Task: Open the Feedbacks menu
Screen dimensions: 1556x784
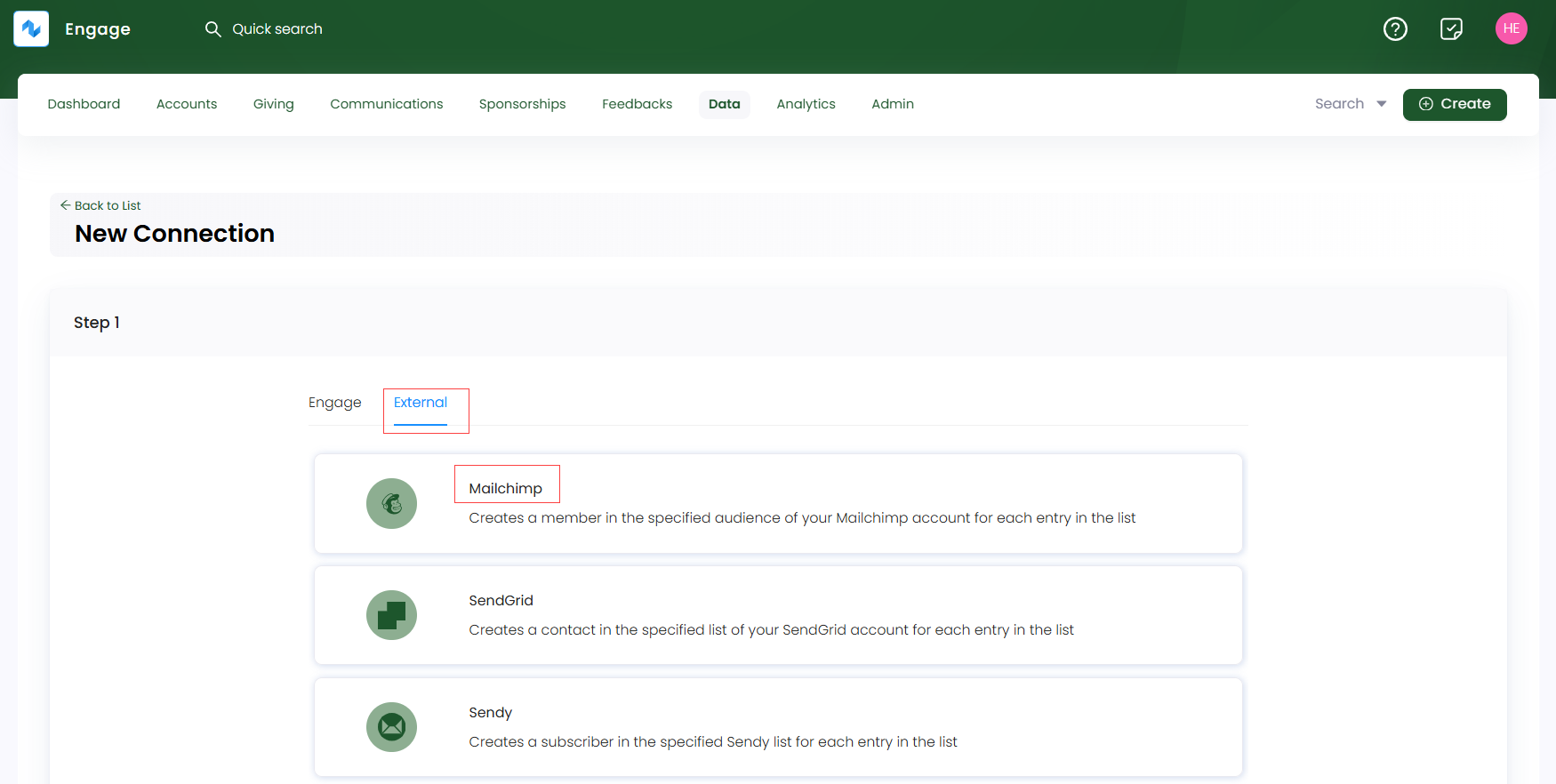Action: (x=637, y=104)
